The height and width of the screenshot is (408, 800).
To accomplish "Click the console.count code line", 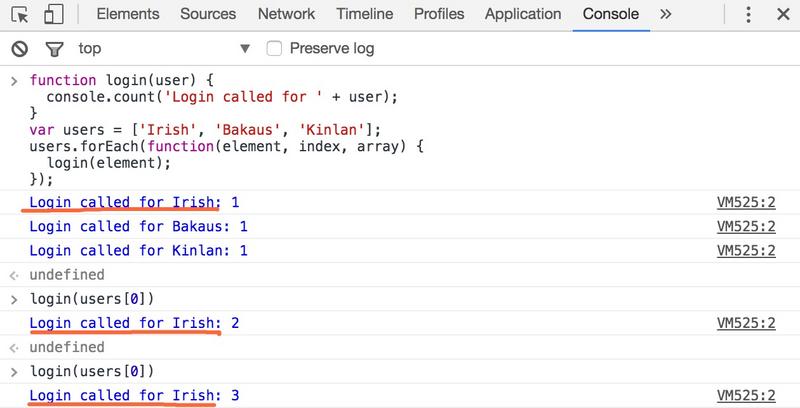I will [222, 96].
